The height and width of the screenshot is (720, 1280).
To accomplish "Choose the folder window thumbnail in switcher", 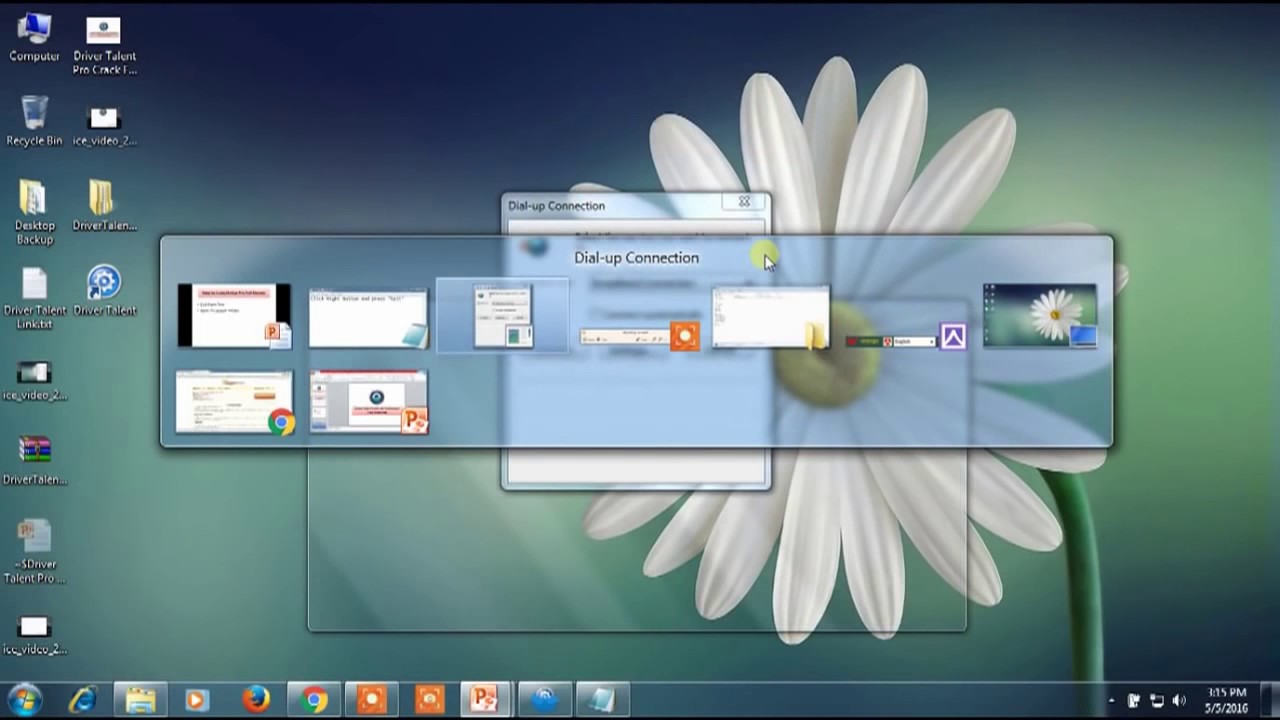I will tap(771, 317).
